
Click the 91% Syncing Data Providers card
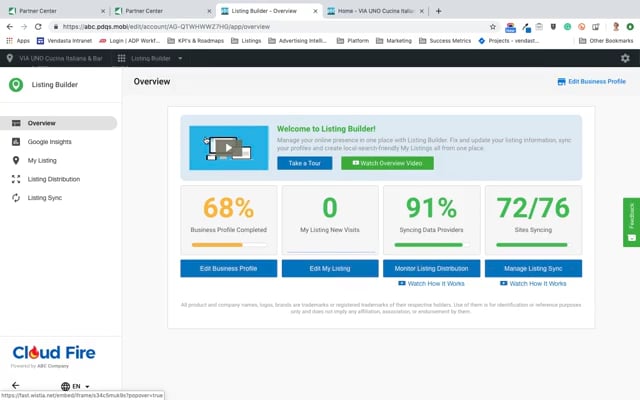(x=431, y=220)
